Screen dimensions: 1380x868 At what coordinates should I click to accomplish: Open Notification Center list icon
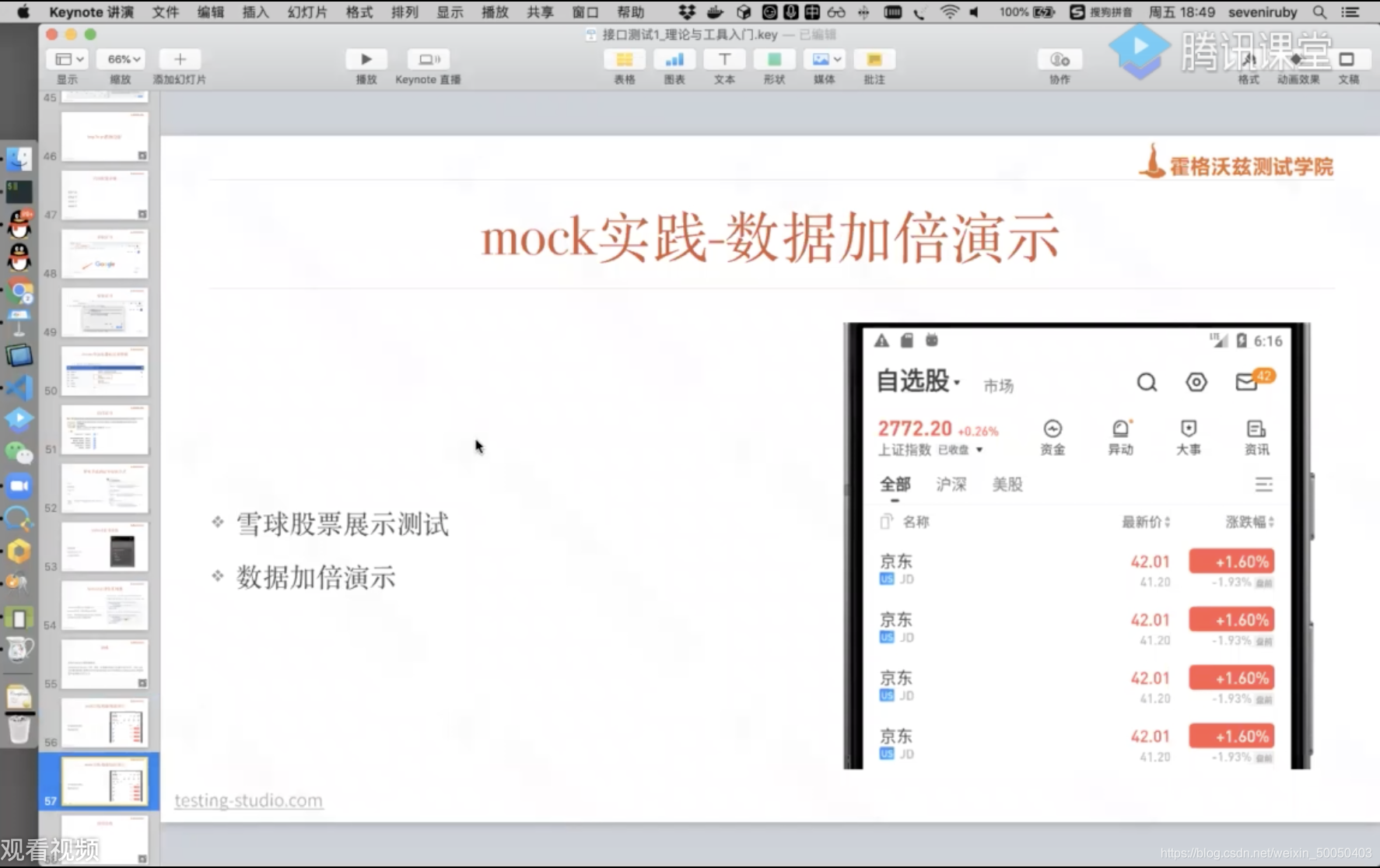[1350, 12]
